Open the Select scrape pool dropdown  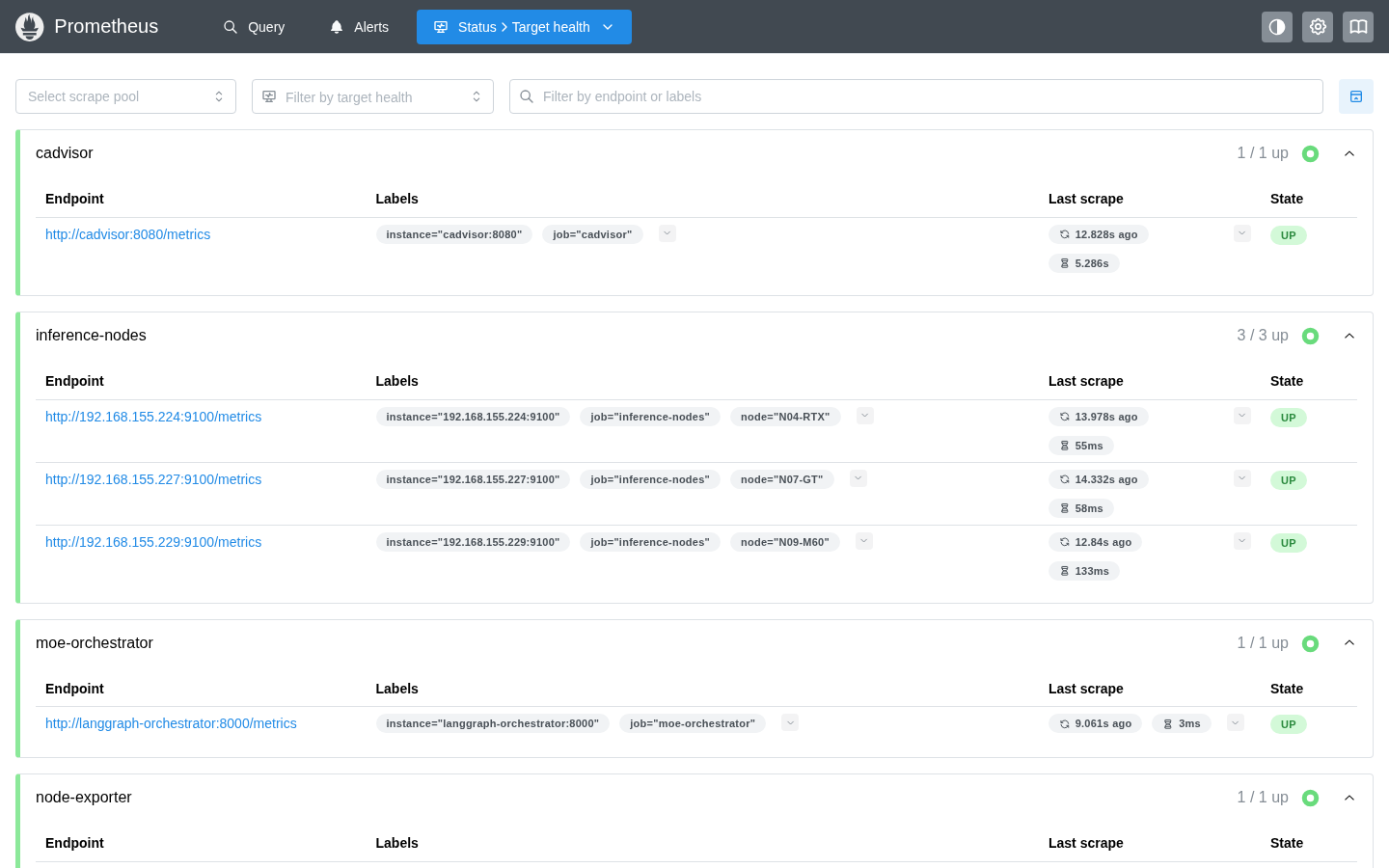[125, 96]
